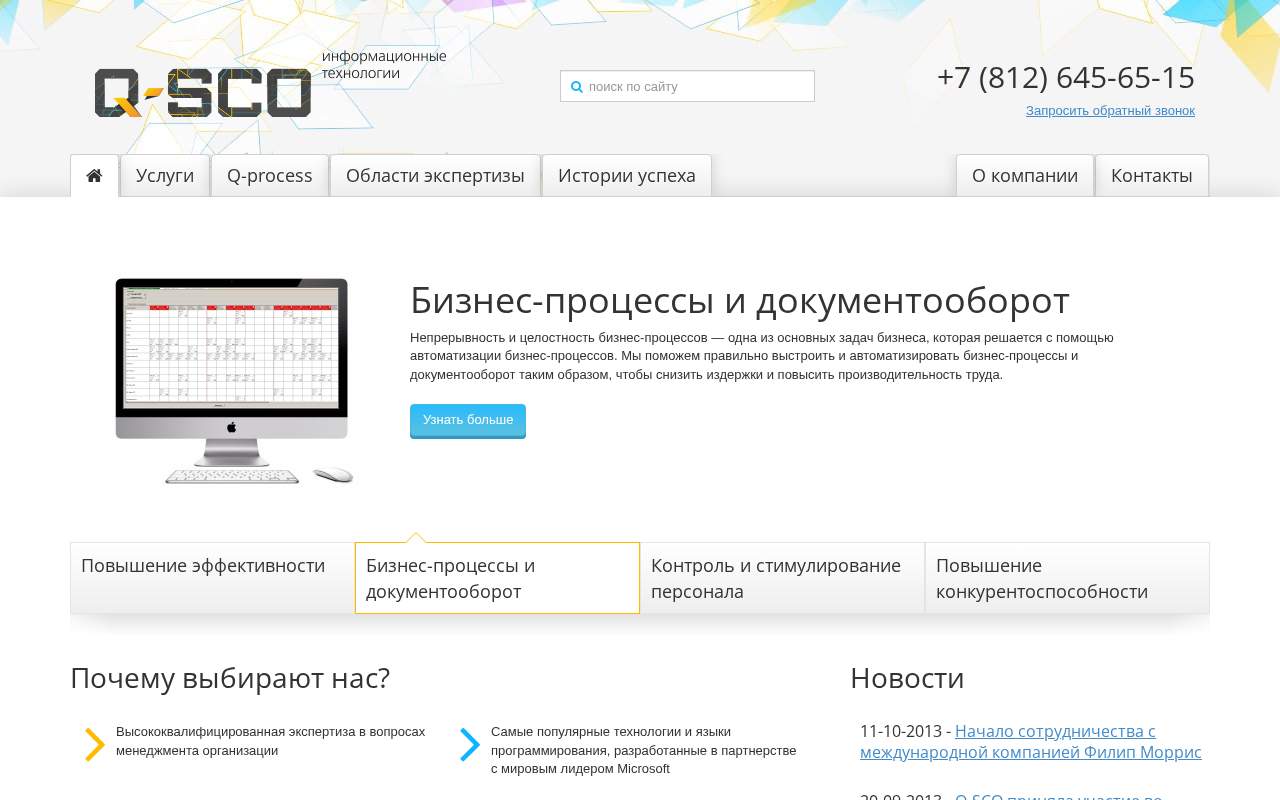This screenshot has width=1280, height=800.
Task: Open the Филип Моррис news link
Action: (x=1031, y=742)
